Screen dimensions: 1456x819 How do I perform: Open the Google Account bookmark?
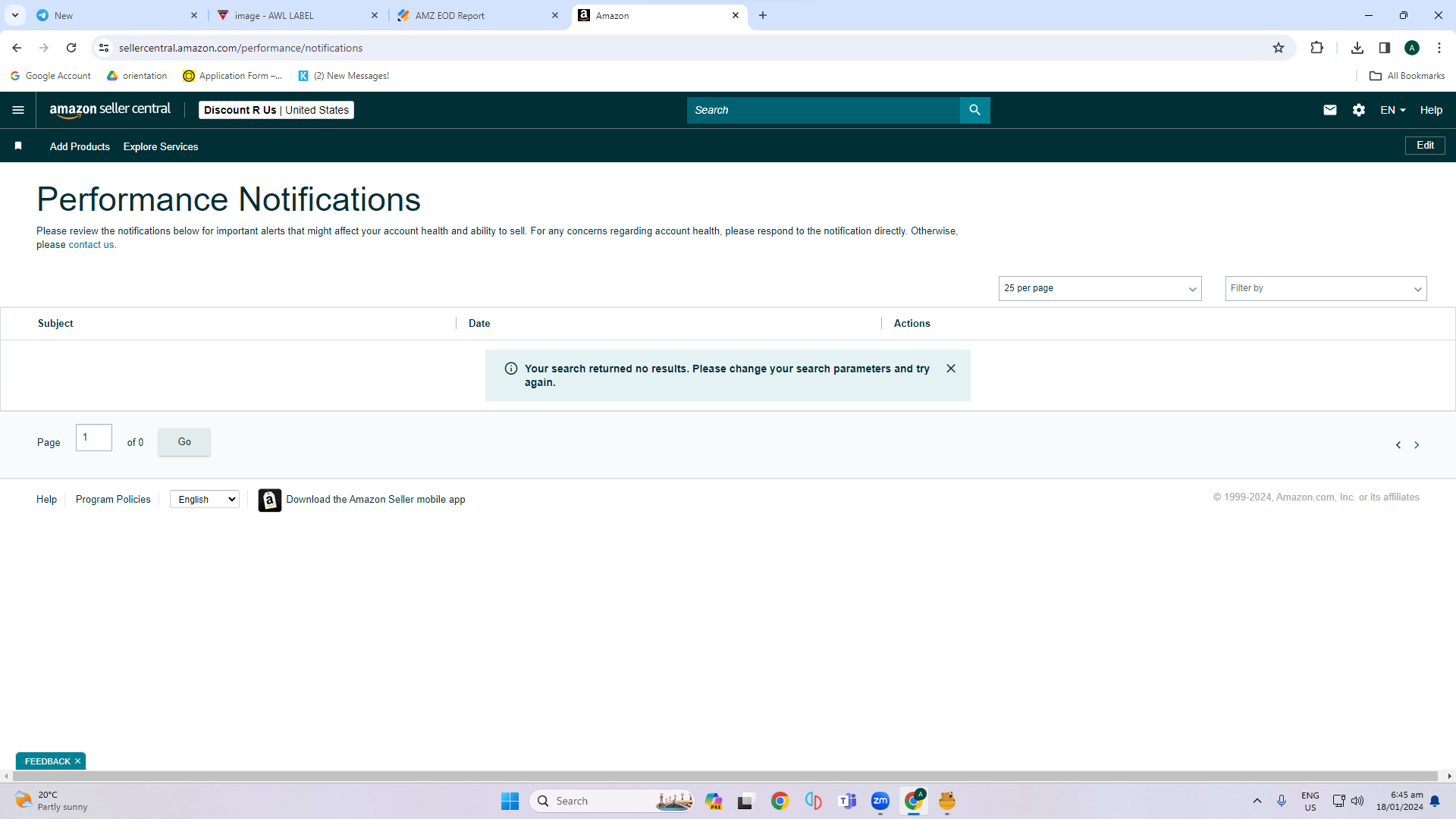tap(50, 76)
